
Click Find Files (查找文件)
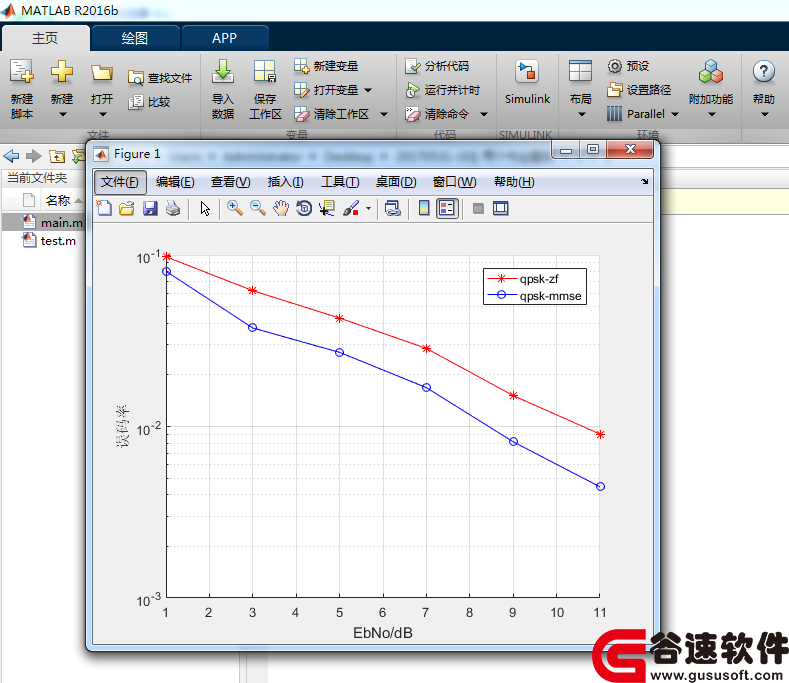pyautogui.click(x=160, y=78)
